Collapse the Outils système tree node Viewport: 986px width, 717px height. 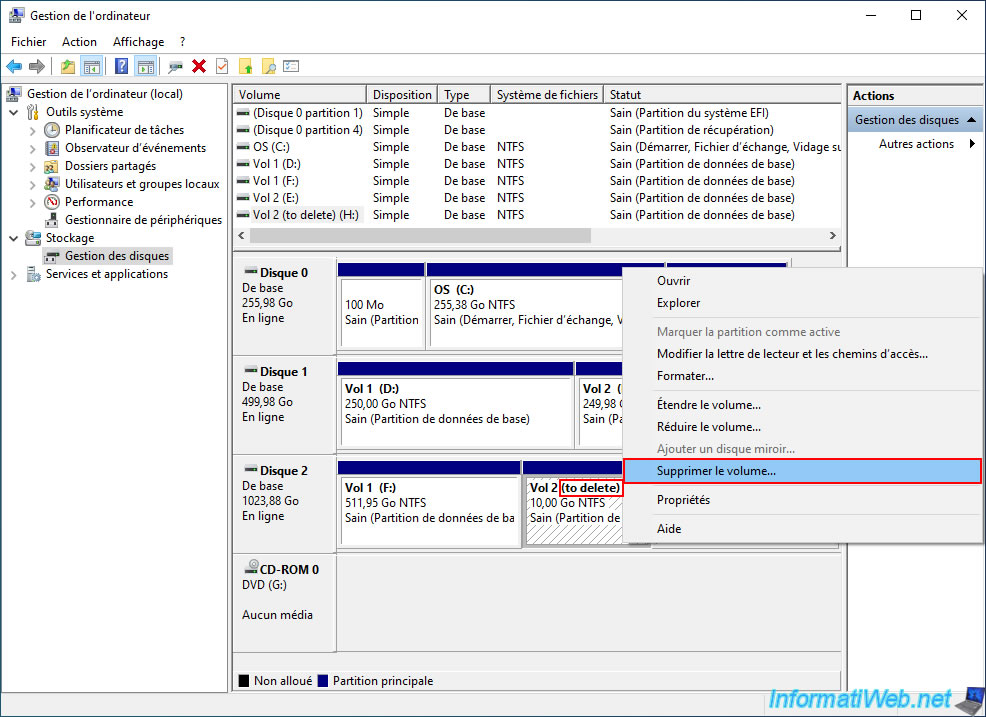14,112
